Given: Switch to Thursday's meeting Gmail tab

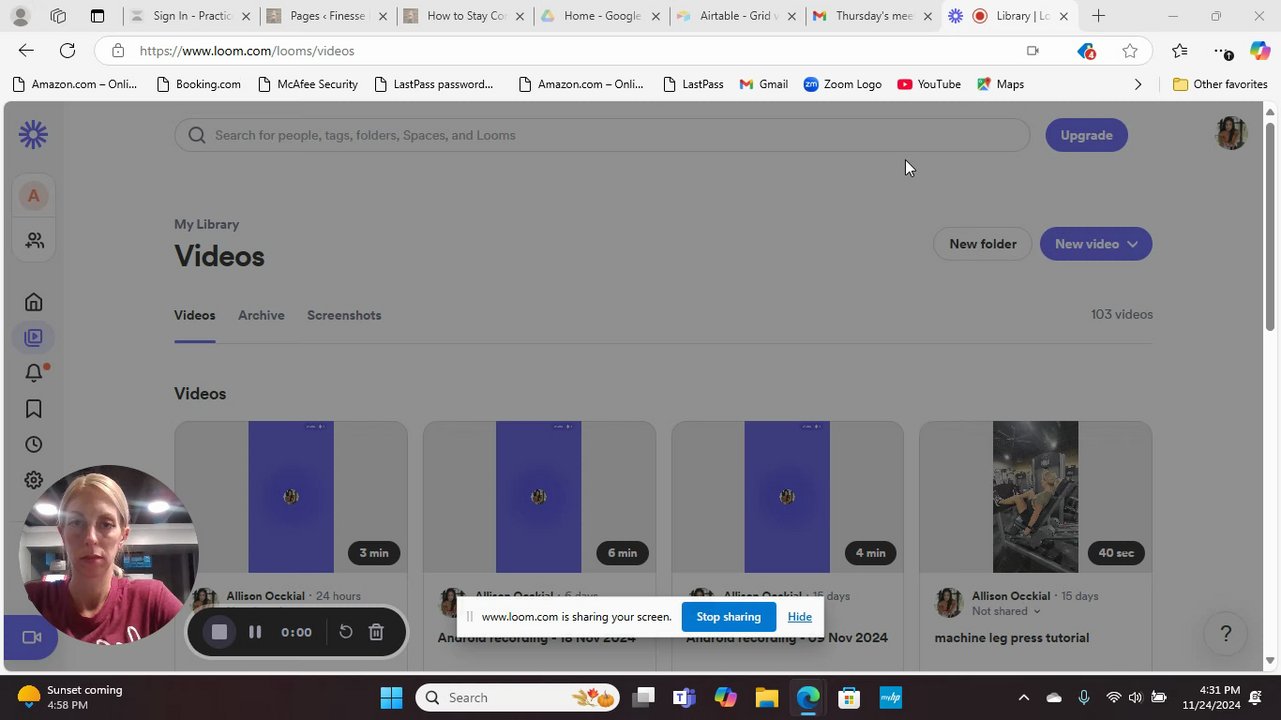Looking at the screenshot, I should click(x=873, y=16).
